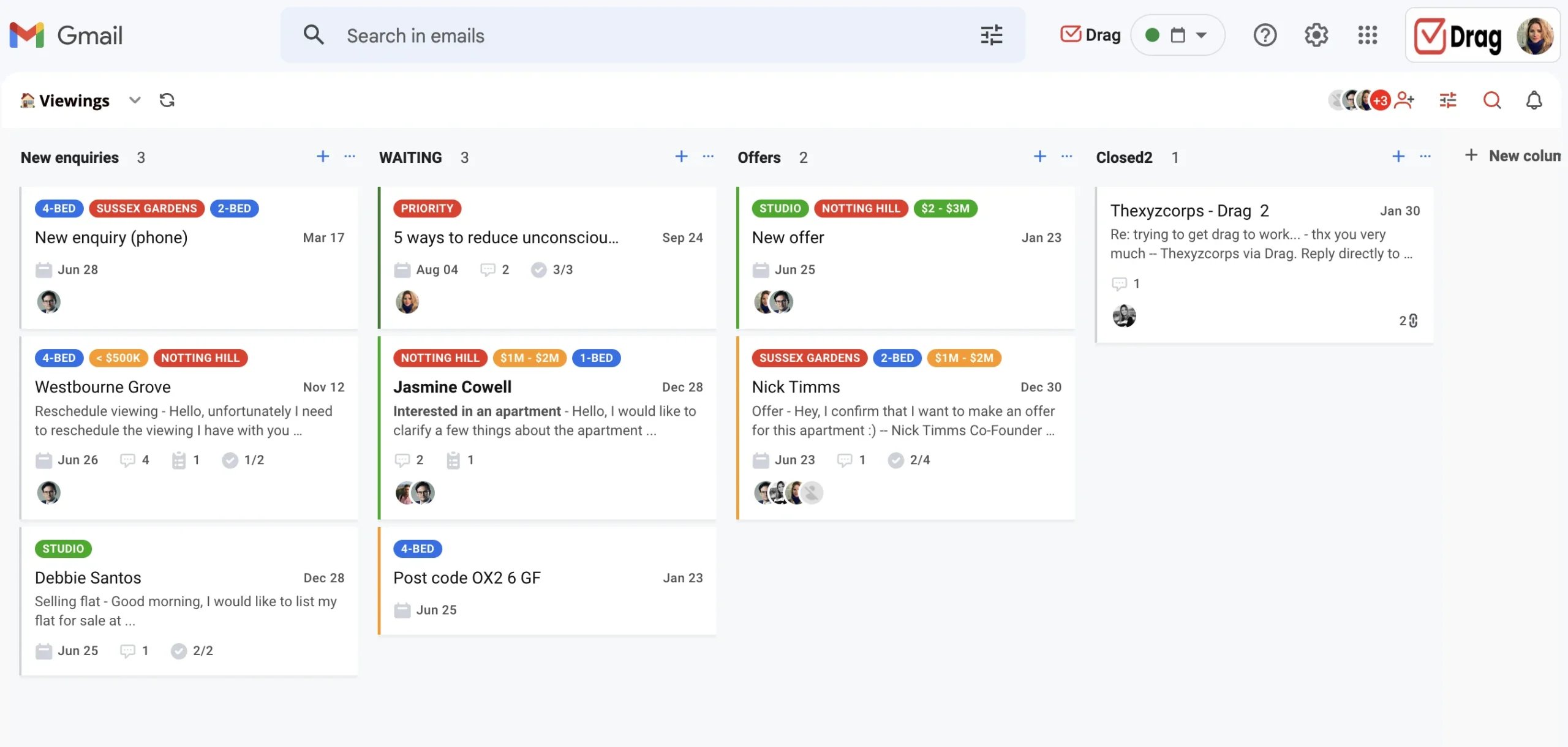The height and width of the screenshot is (747, 1568).
Task: Click the assignee avatar on Thexyzcorps card
Action: tap(1124, 316)
